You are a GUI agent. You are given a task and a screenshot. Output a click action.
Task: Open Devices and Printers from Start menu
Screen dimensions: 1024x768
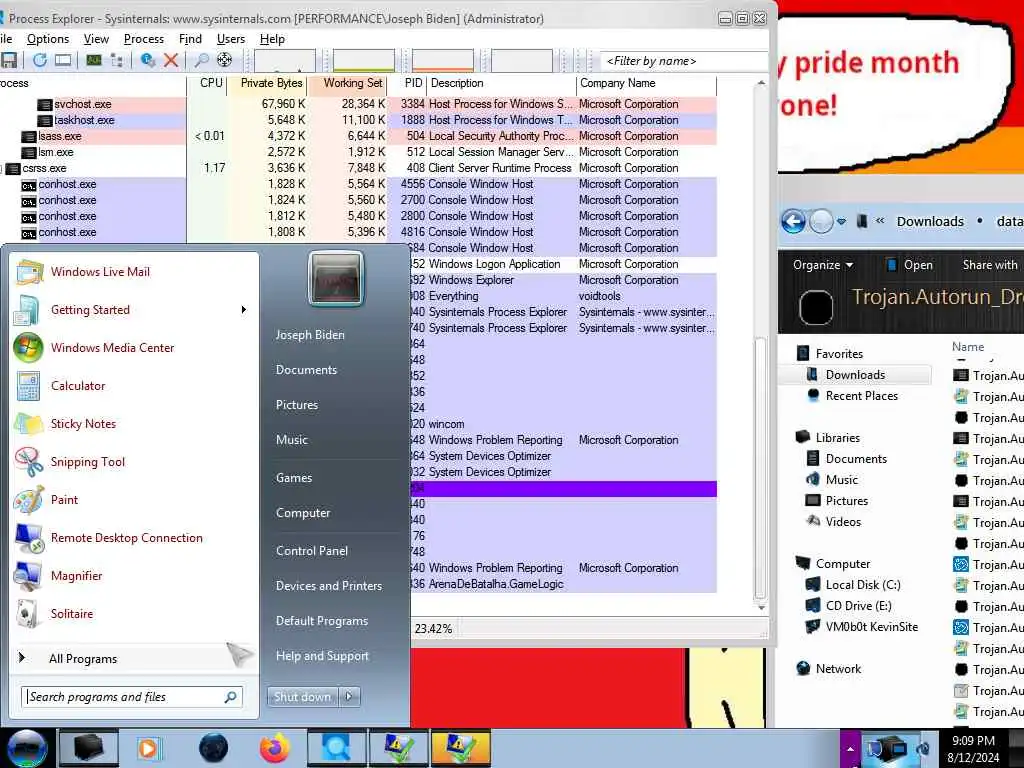pyautogui.click(x=328, y=586)
